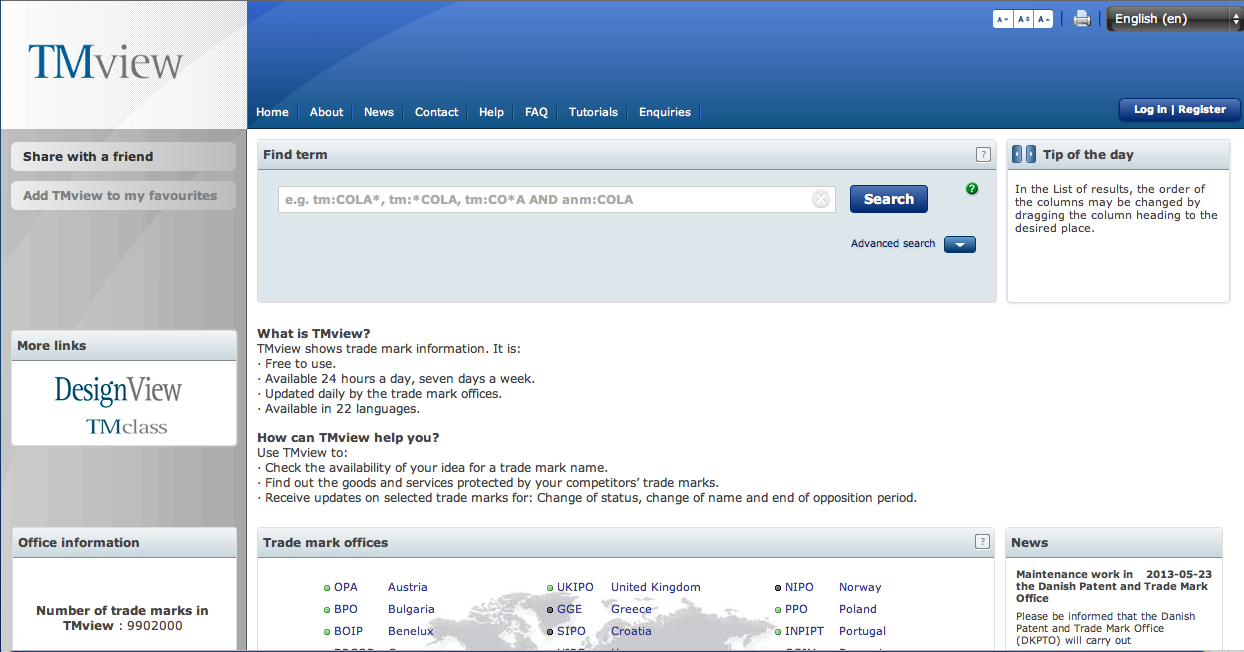Click the BOIP office link
The height and width of the screenshot is (652, 1244).
click(348, 631)
